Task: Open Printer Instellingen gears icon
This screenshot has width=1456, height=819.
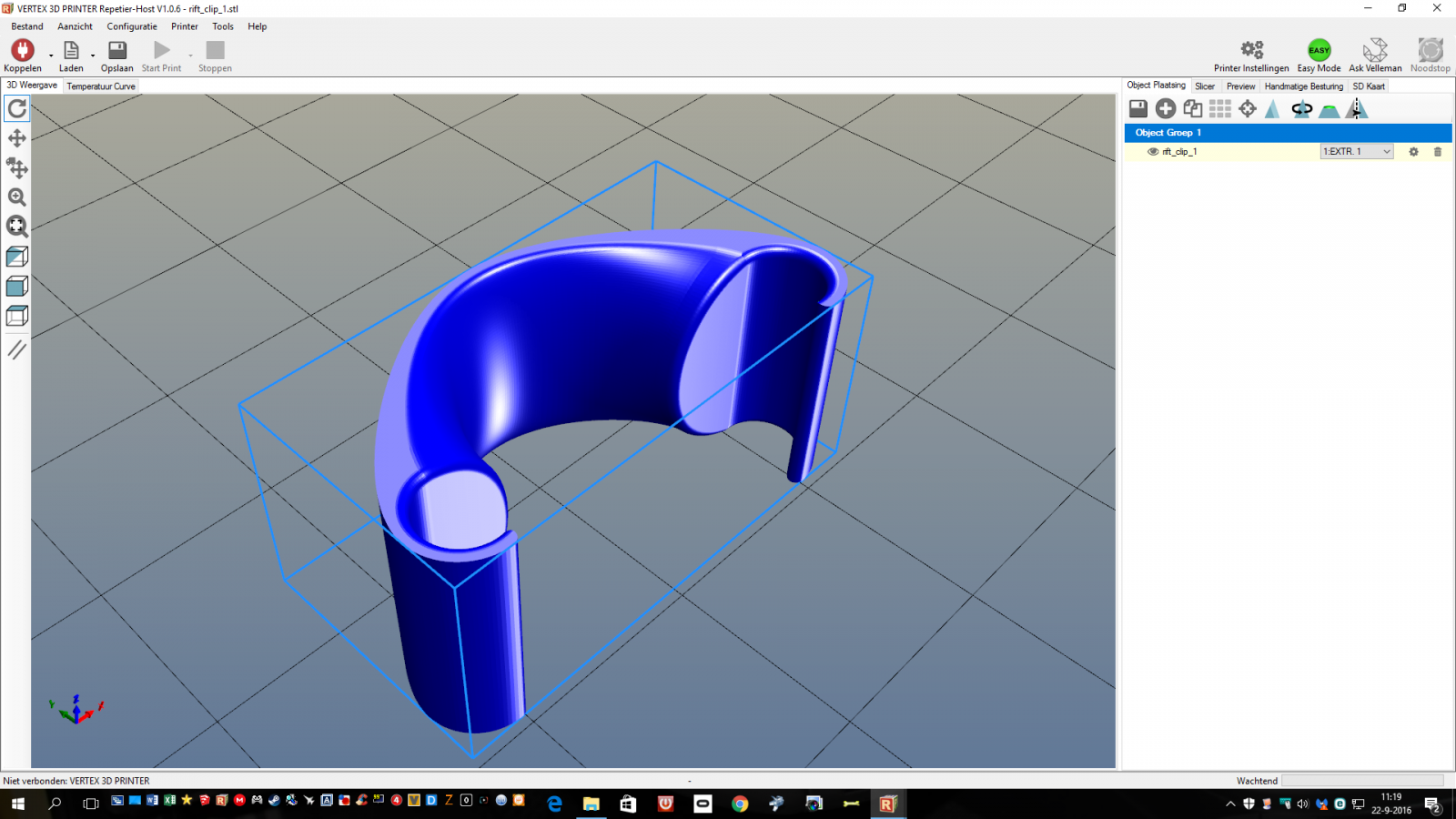Action: coord(1252,50)
